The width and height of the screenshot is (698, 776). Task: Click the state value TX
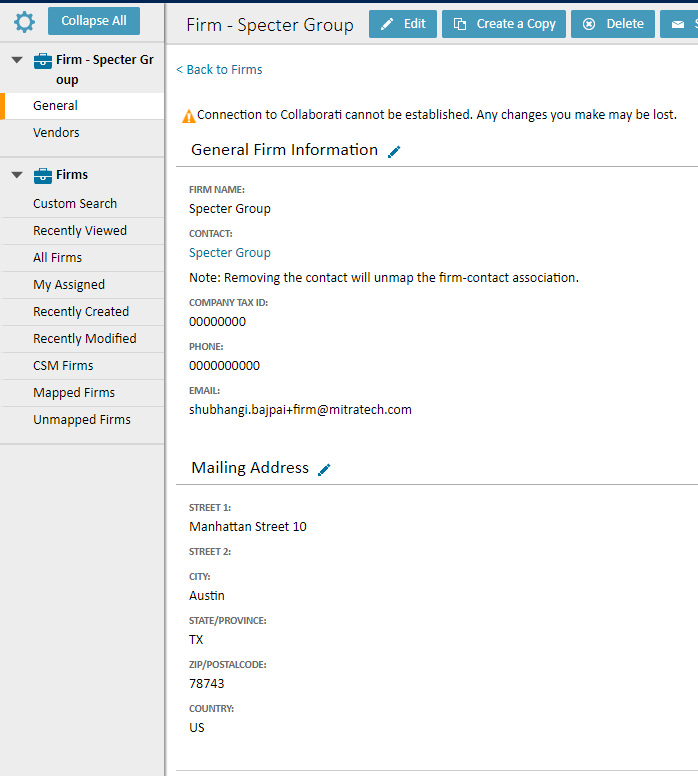(x=196, y=639)
